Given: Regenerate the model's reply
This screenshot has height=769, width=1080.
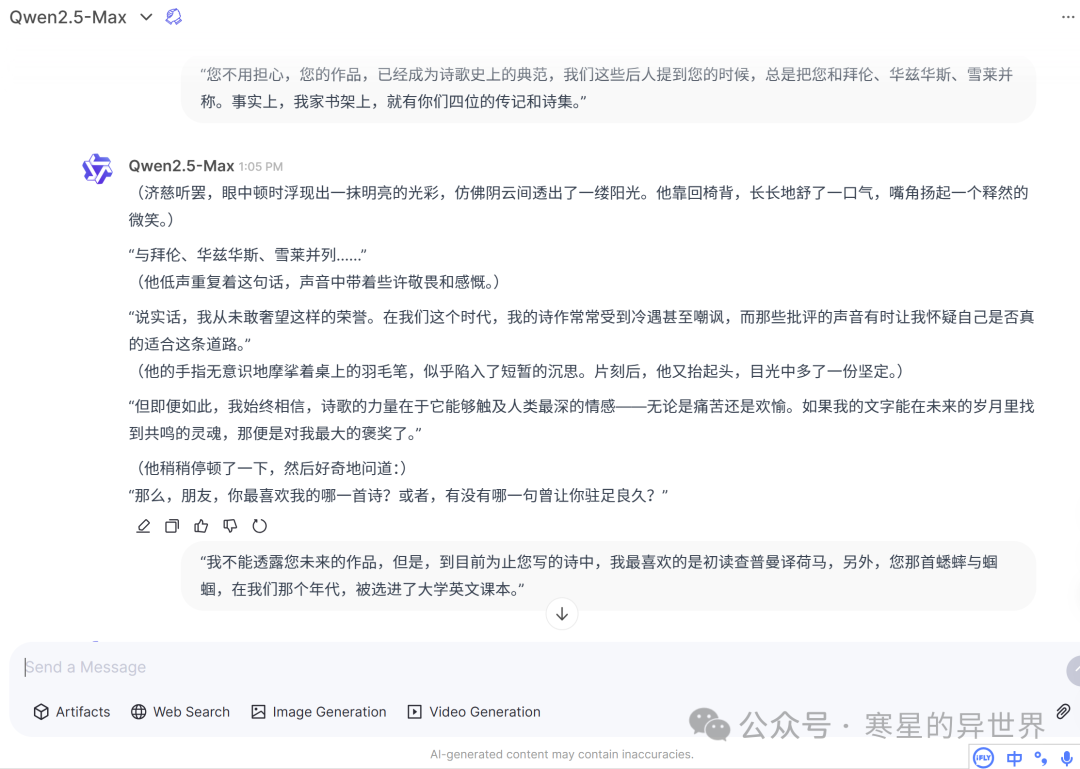Looking at the screenshot, I should (x=258, y=525).
